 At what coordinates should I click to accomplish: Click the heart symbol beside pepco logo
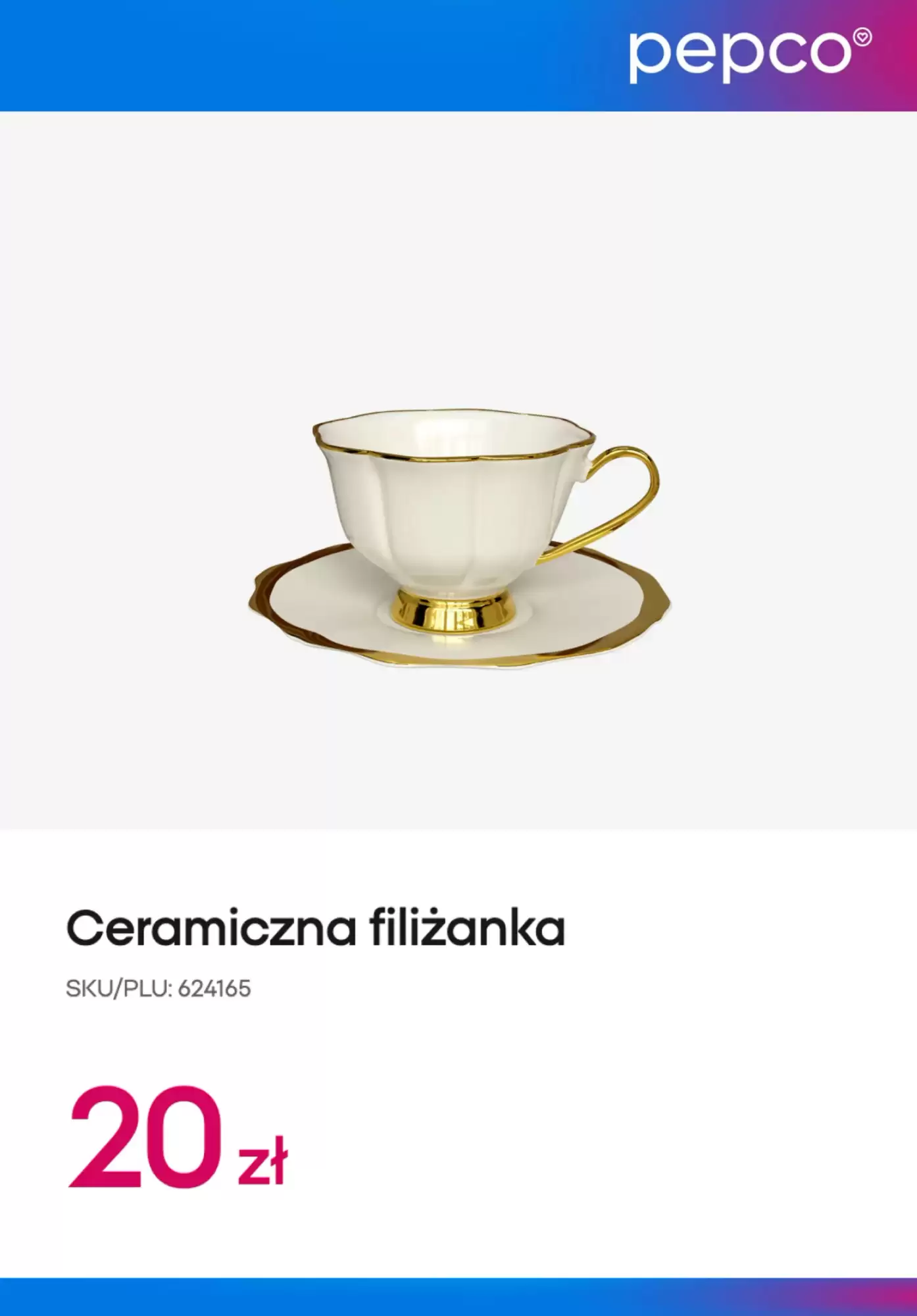862,38
